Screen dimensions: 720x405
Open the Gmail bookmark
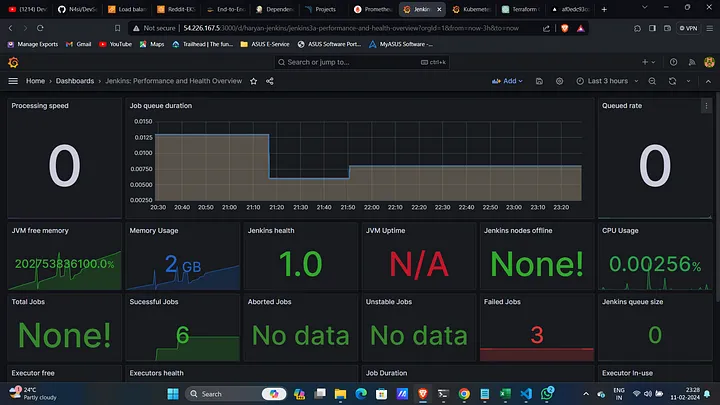[79, 44]
